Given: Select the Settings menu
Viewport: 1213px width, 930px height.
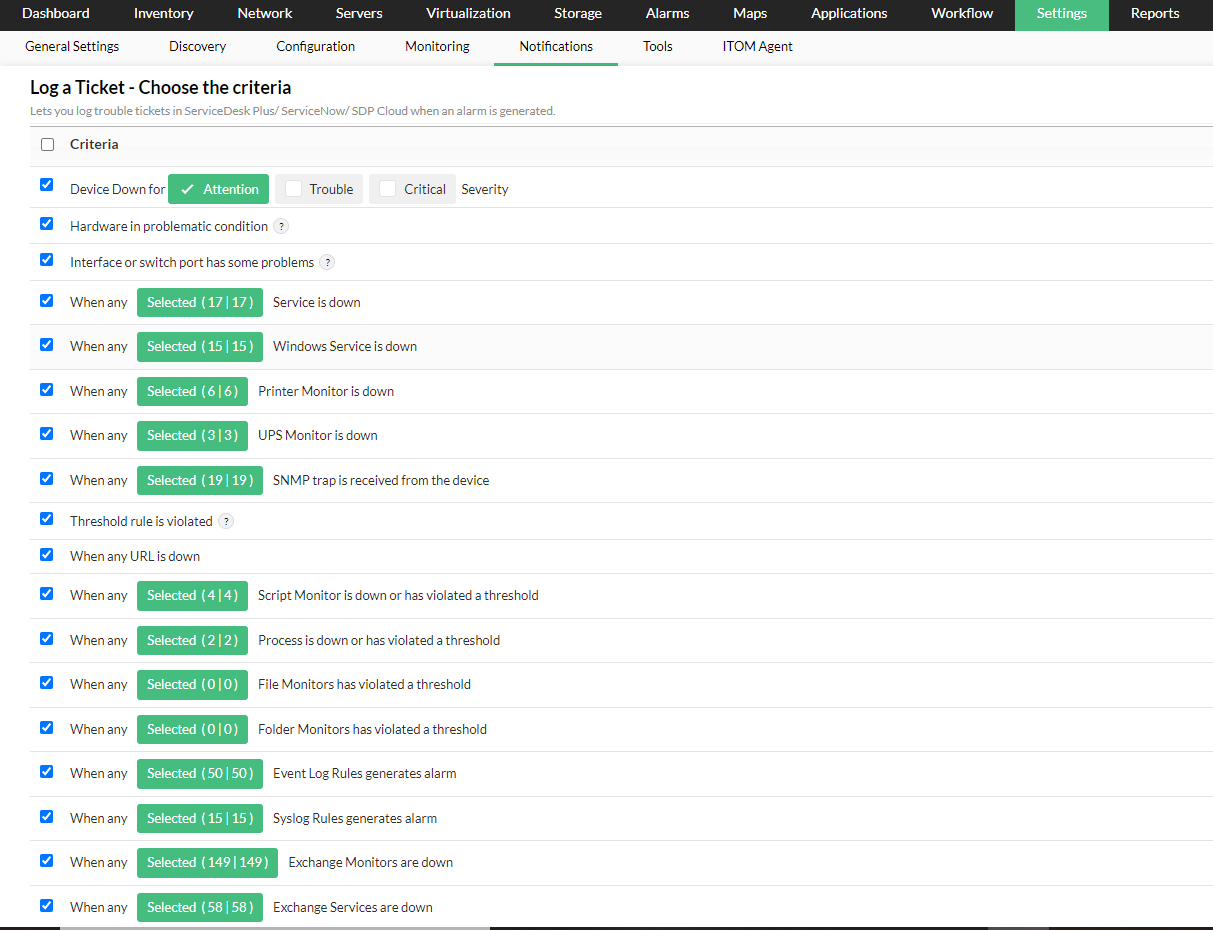Looking at the screenshot, I should pyautogui.click(x=1062, y=14).
